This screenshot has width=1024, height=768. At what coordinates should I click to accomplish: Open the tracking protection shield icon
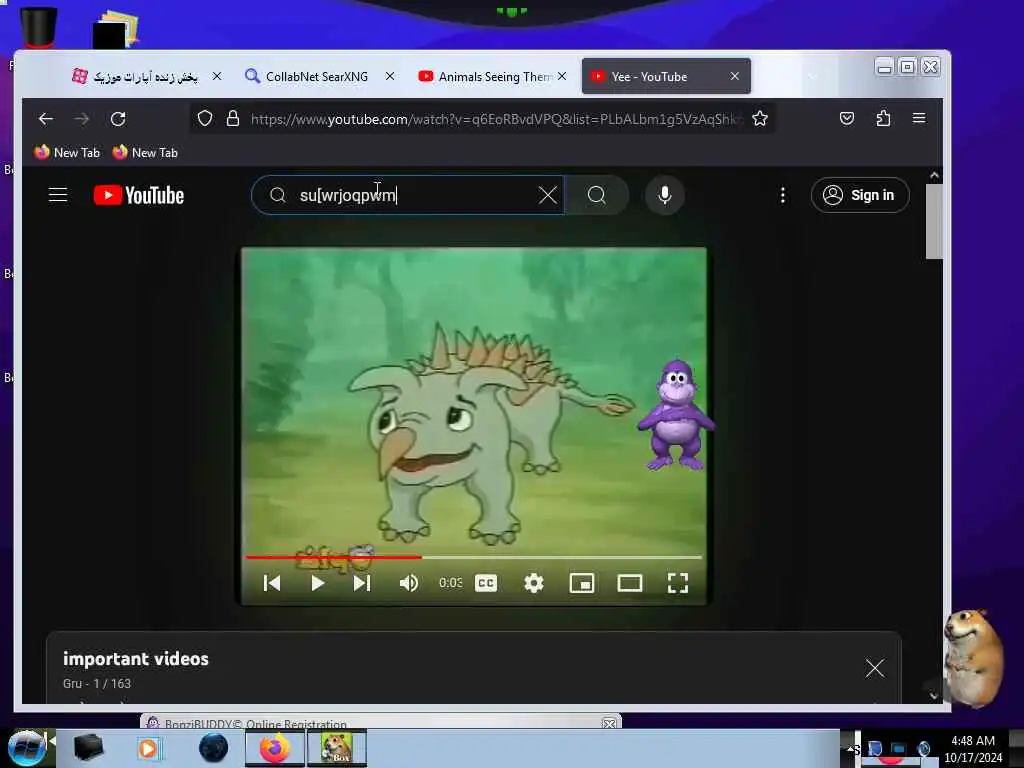pyautogui.click(x=205, y=118)
